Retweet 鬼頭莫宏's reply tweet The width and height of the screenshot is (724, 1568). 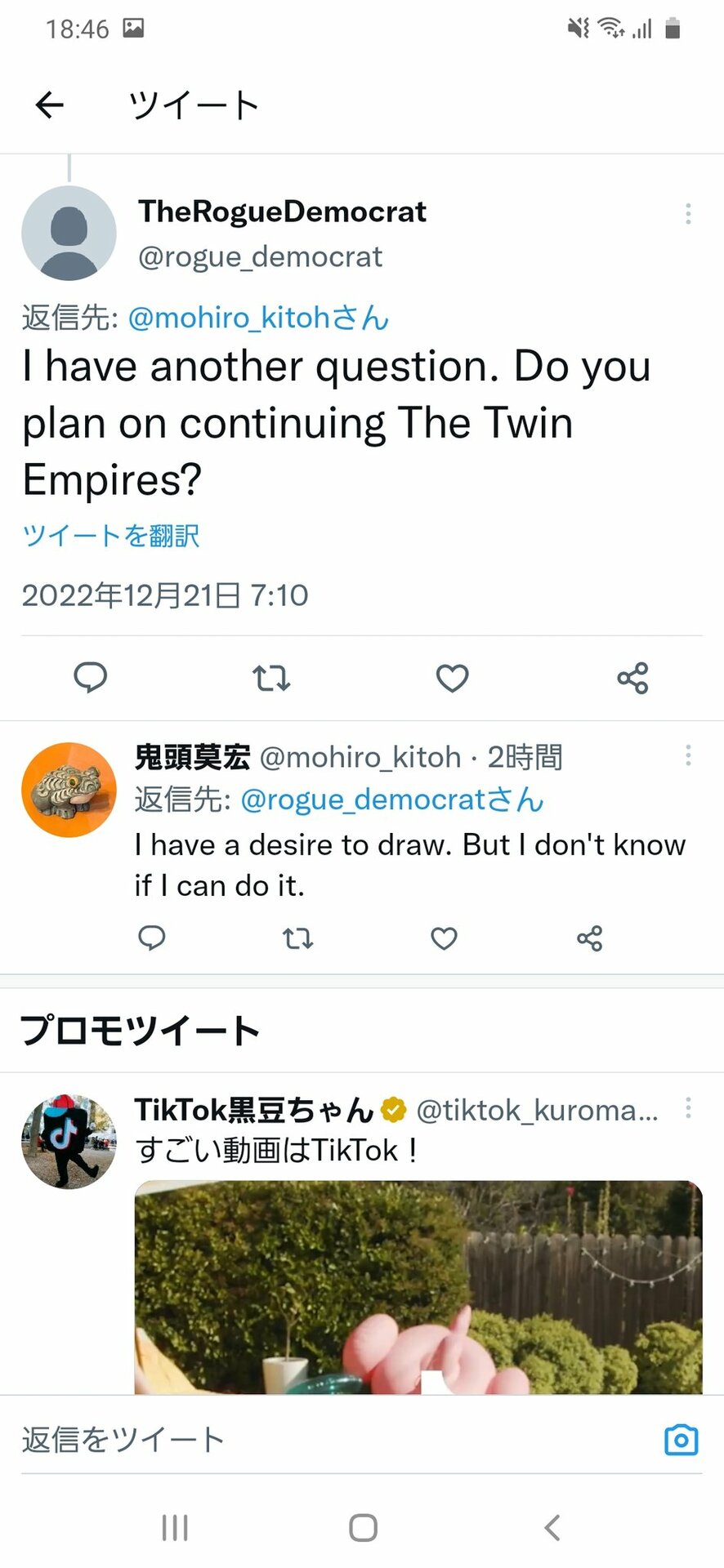[297, 938]
